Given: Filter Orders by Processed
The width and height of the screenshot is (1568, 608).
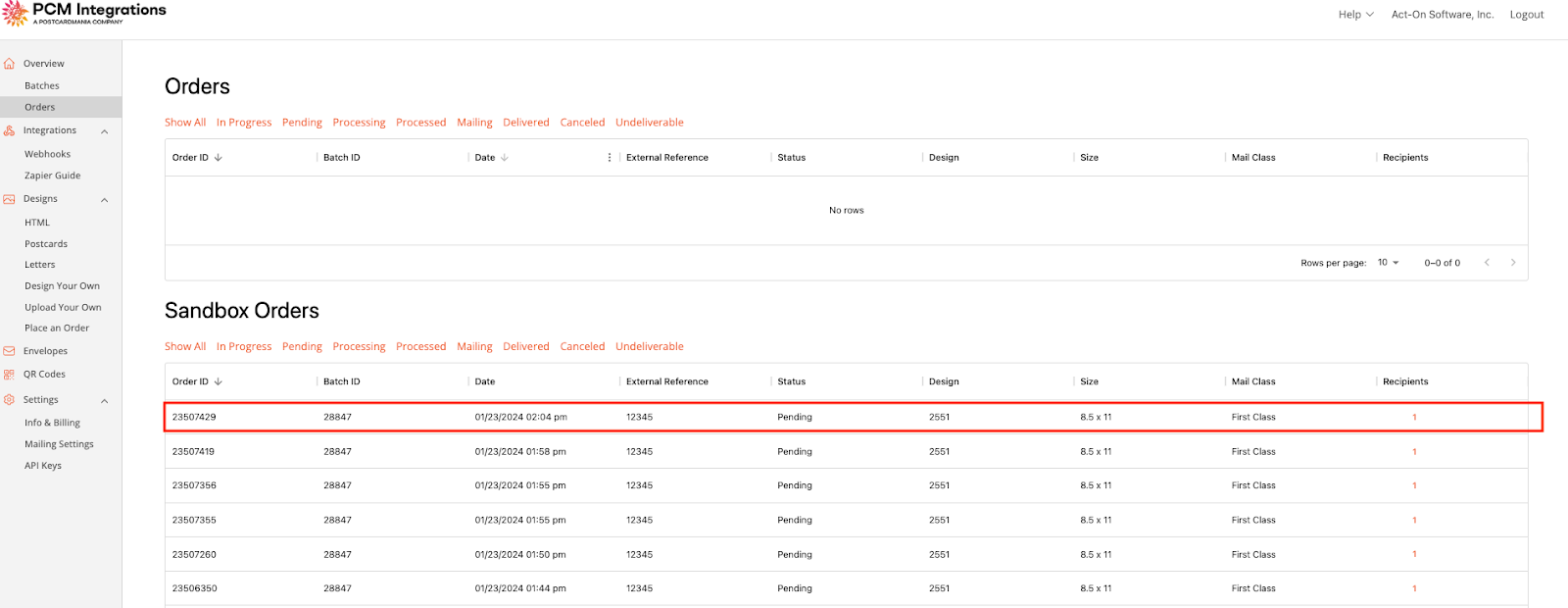Looking at the screenshot, I should tap(421, 123).
